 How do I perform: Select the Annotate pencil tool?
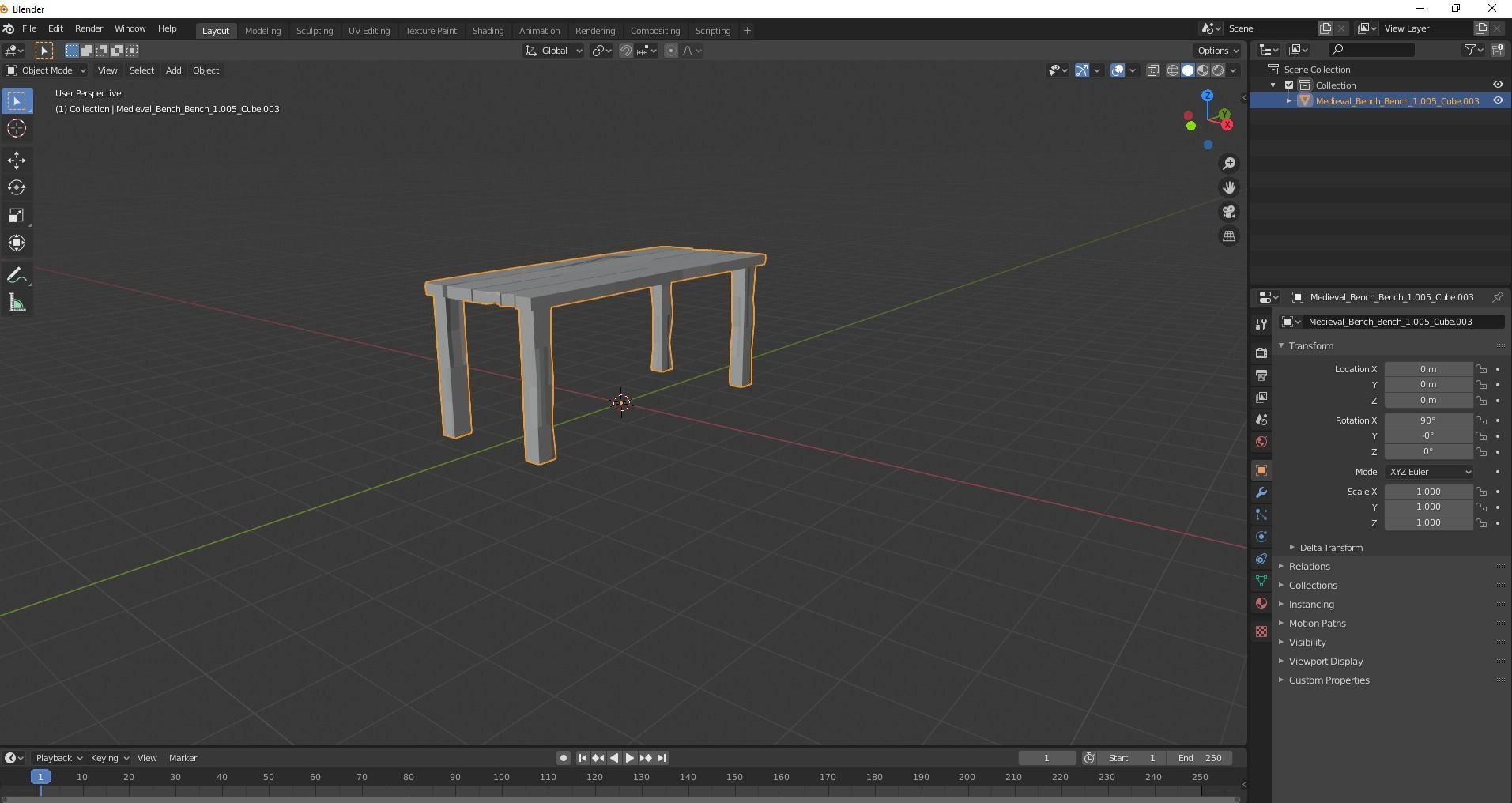[x=17, y=276]
